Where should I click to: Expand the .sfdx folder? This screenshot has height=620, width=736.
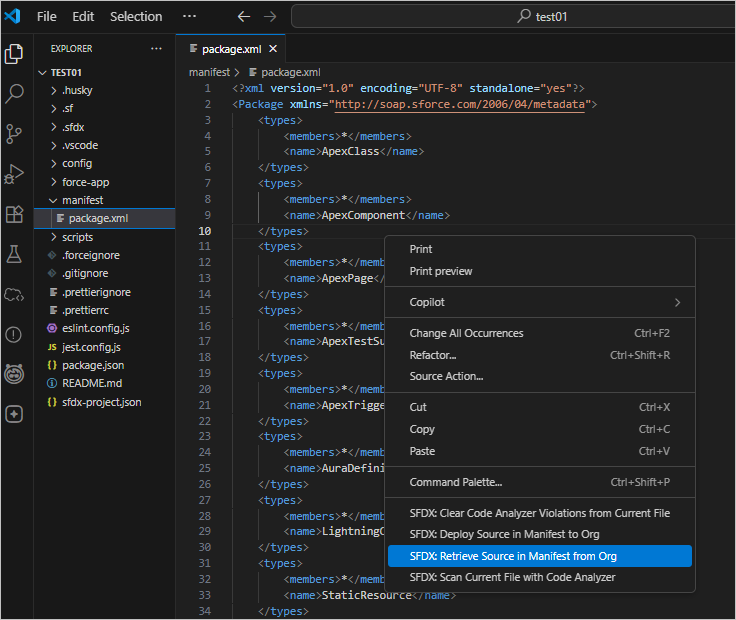104,127
